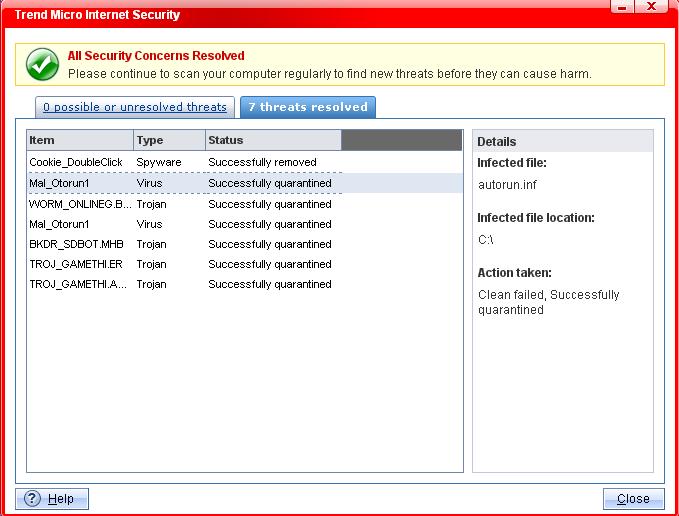Select the Cookie_DoubleClick row
This screenshot has width=679, height=516.
(245, 162)
